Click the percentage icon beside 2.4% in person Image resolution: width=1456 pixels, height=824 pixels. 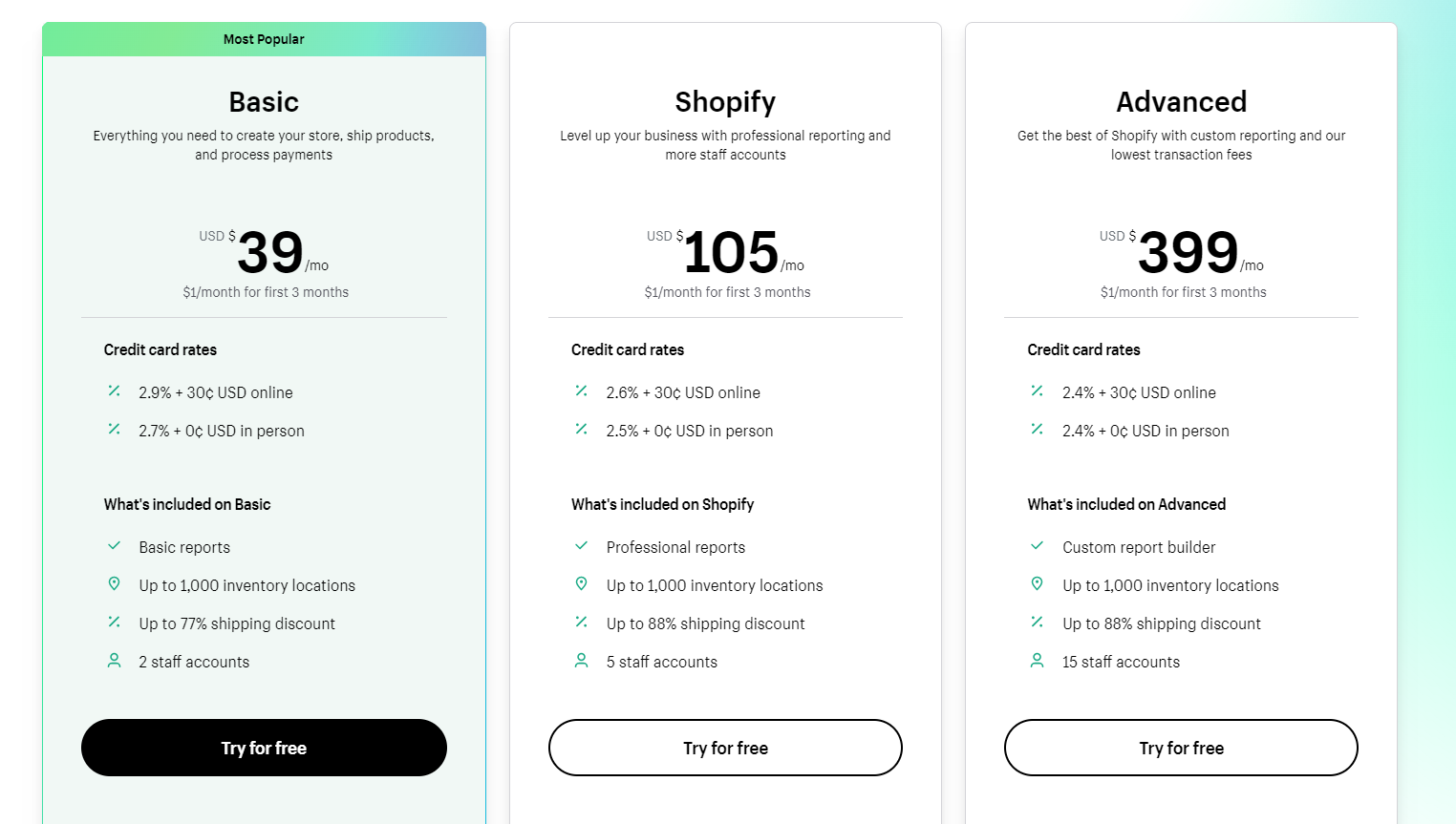coord(1037,429)
